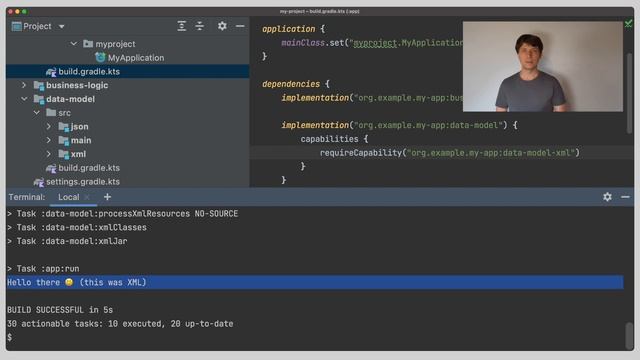
Task: Click the 'application {' line in editor
Action: (x=293, y=29)
